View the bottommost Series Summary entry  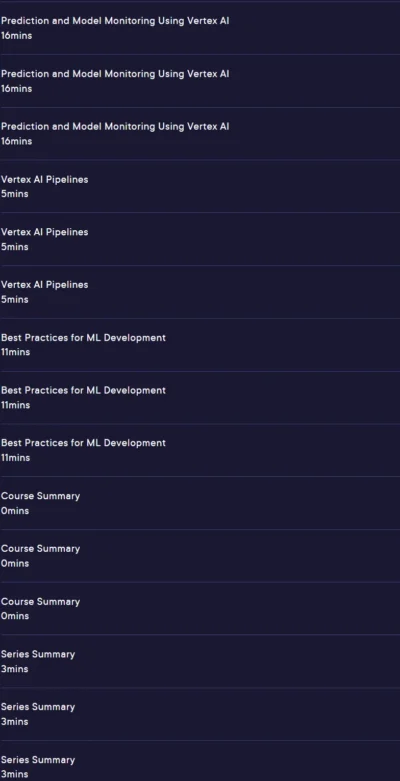click(x=200, y=761)
